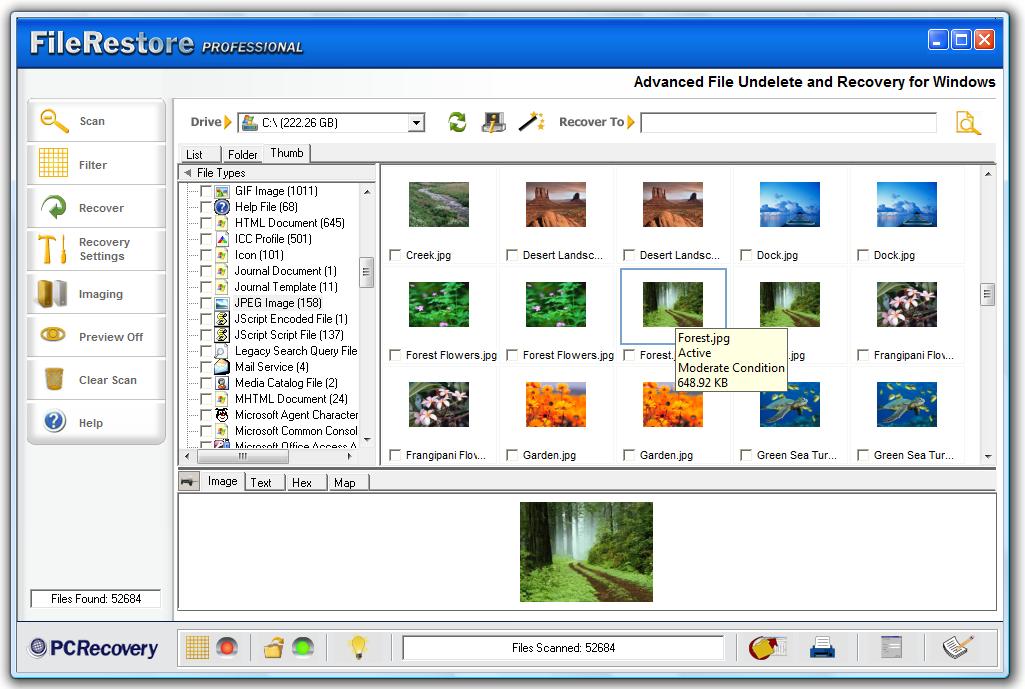
Task: Click the Files Found: 52684 box
Action: point(95,599)
